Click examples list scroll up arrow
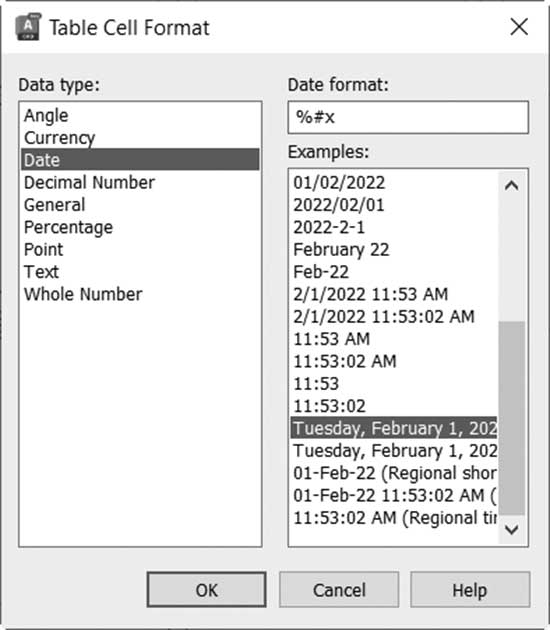Screen dimensions: 550x630 511,186
